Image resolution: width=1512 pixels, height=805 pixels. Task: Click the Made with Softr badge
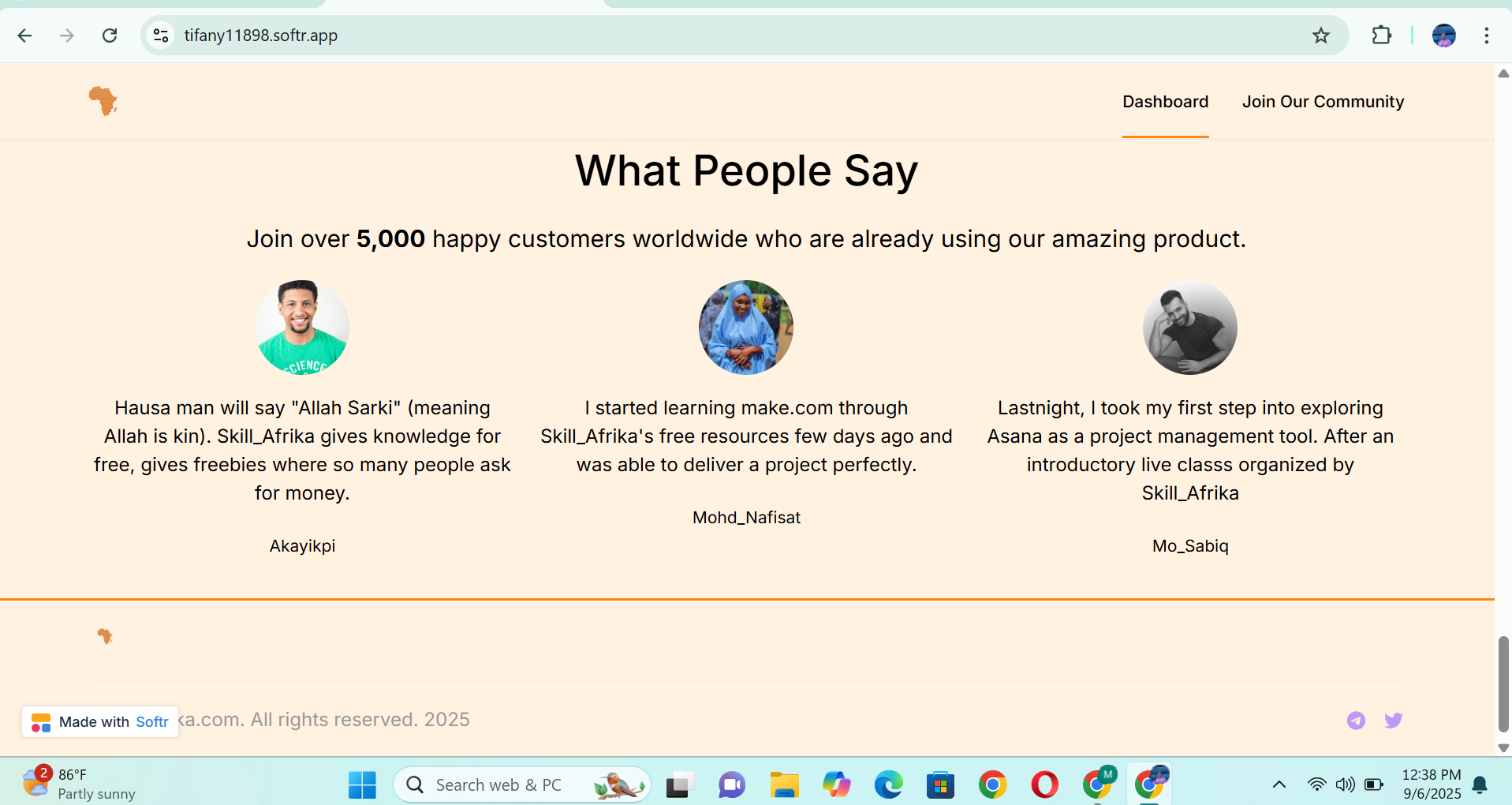click(x=100, y=721)
